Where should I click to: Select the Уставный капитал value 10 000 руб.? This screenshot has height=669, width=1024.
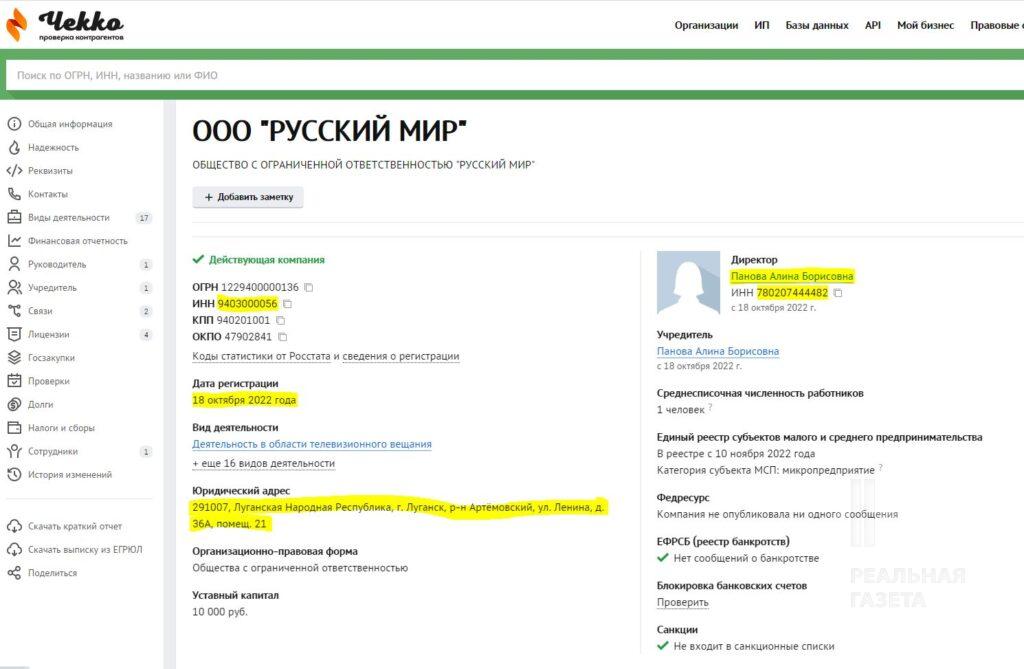point(219,612)
